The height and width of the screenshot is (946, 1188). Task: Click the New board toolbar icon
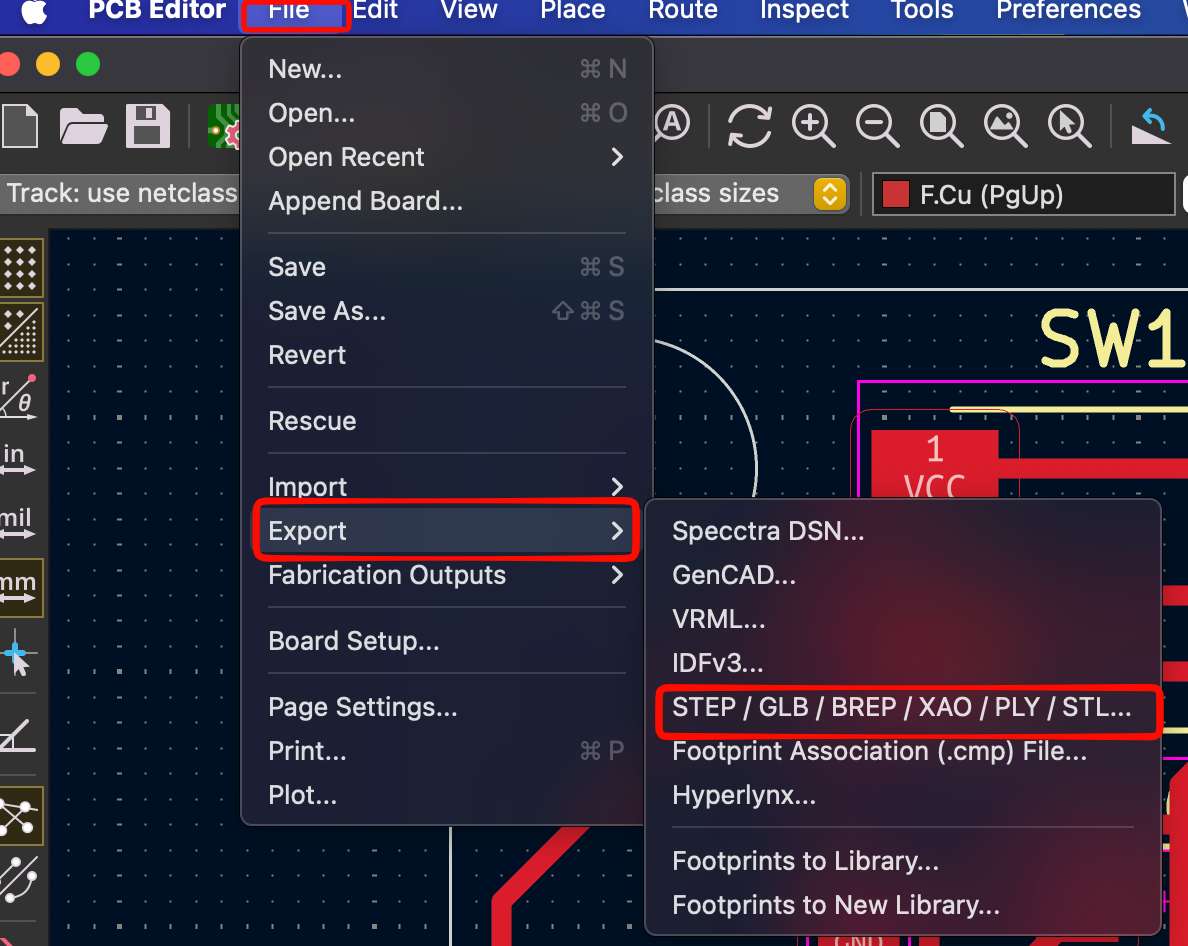pyautogui.click(x=20, y=126)
